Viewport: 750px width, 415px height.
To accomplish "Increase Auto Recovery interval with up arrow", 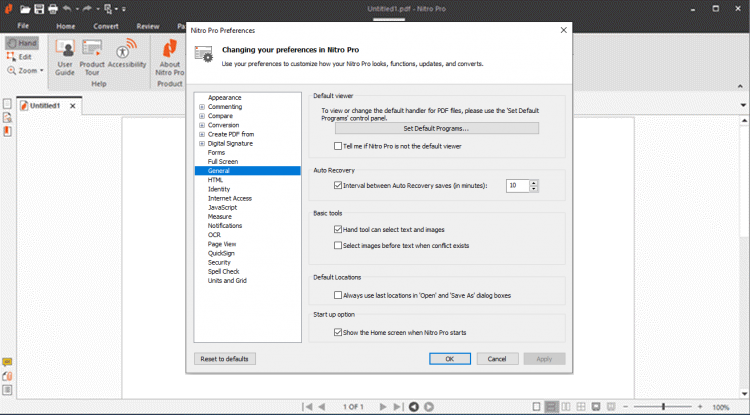I will (534, 183).
